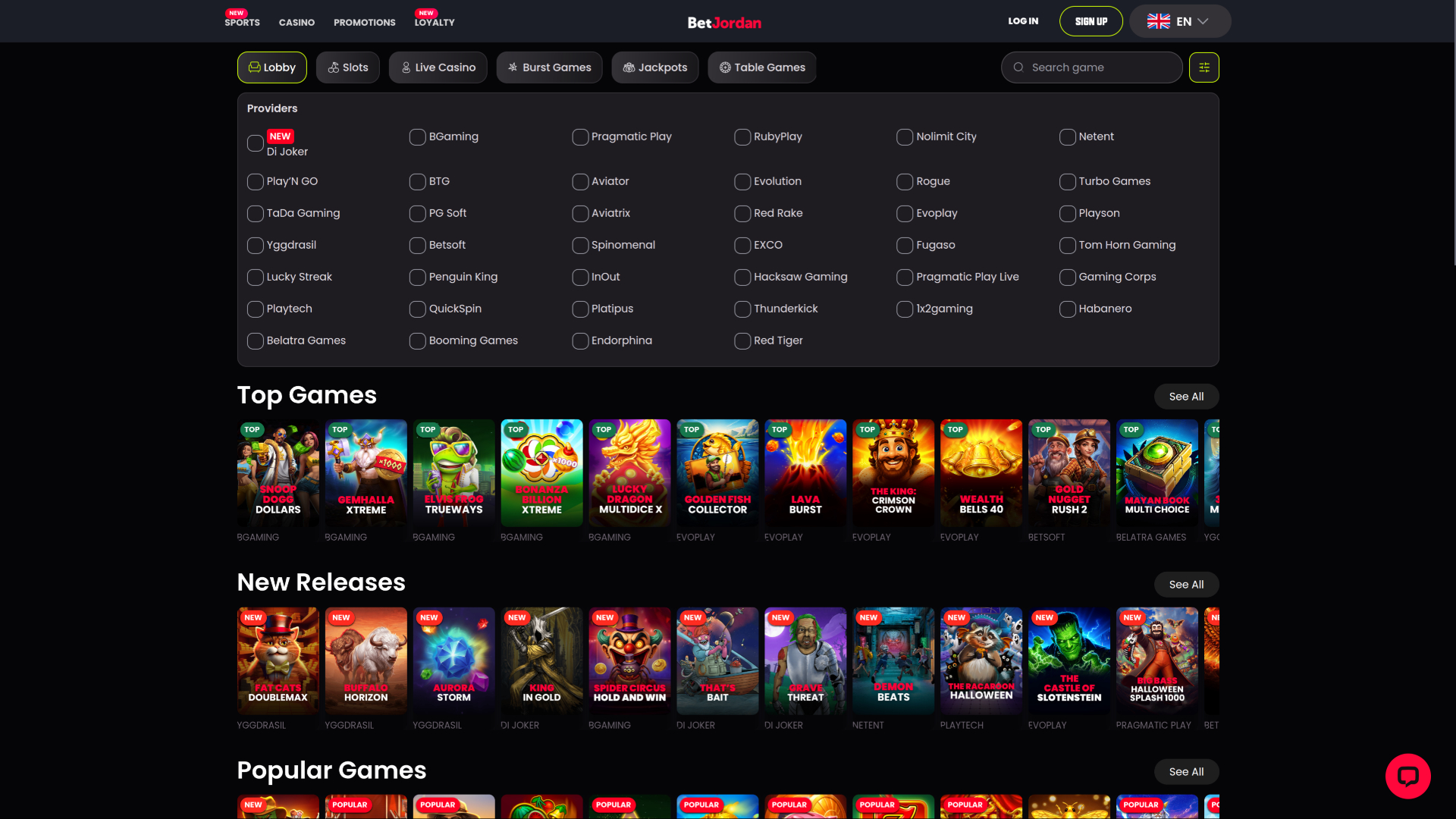The height and width of the screenshot is (819, 1456).
Task: Open Lava Burst game thumbnail
Action: click(805, 473)
